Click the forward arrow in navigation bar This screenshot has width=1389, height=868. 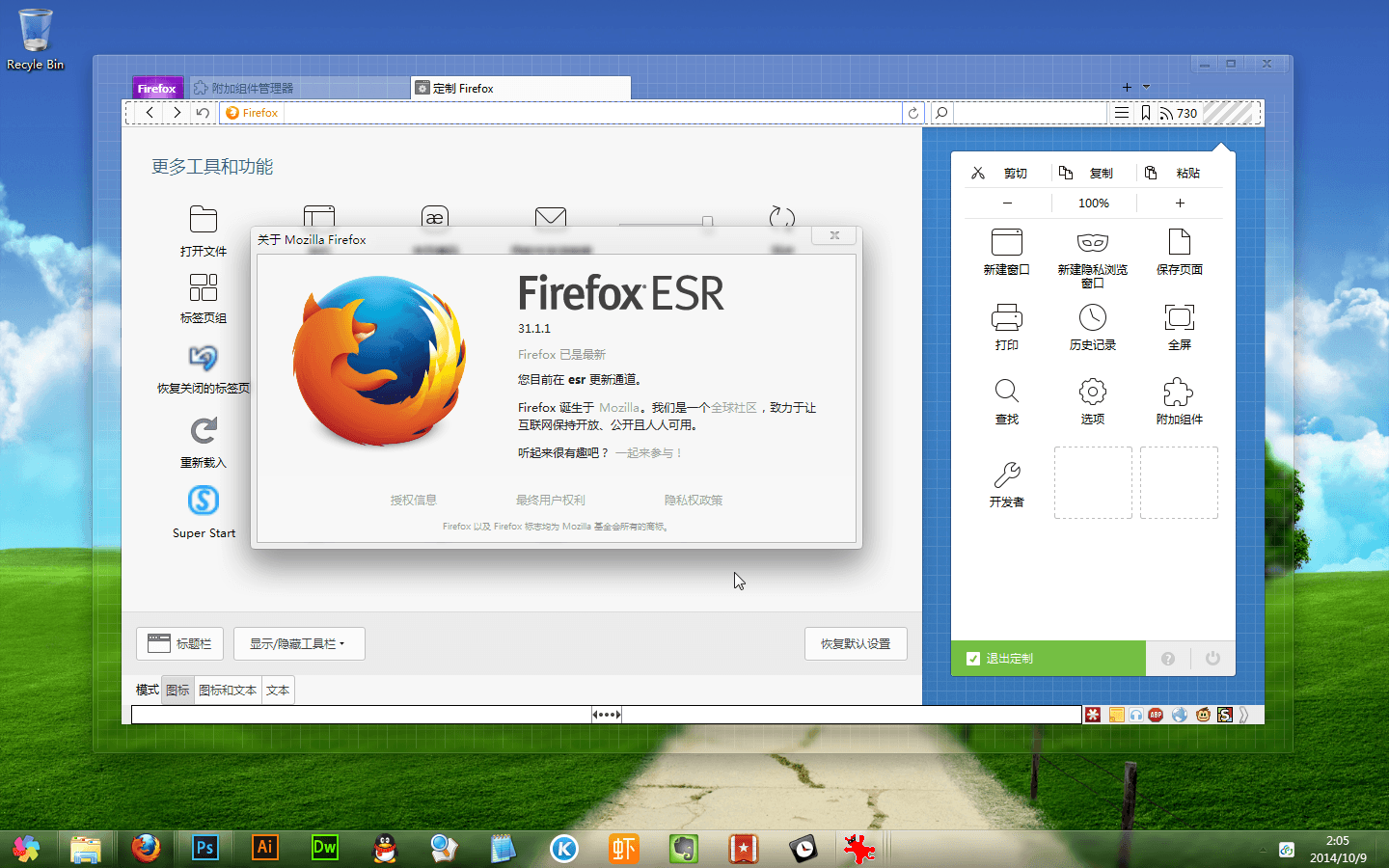tap(177, 113)
